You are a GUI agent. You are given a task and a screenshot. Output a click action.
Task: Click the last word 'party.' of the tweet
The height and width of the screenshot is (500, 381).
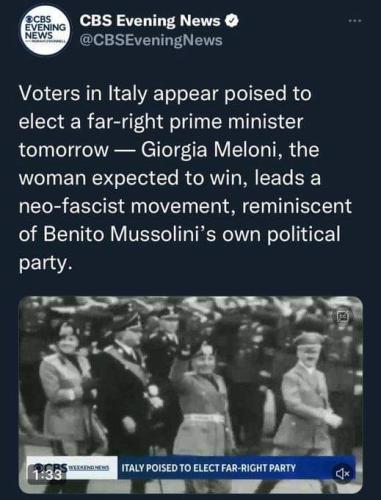(x=45, y=263)
